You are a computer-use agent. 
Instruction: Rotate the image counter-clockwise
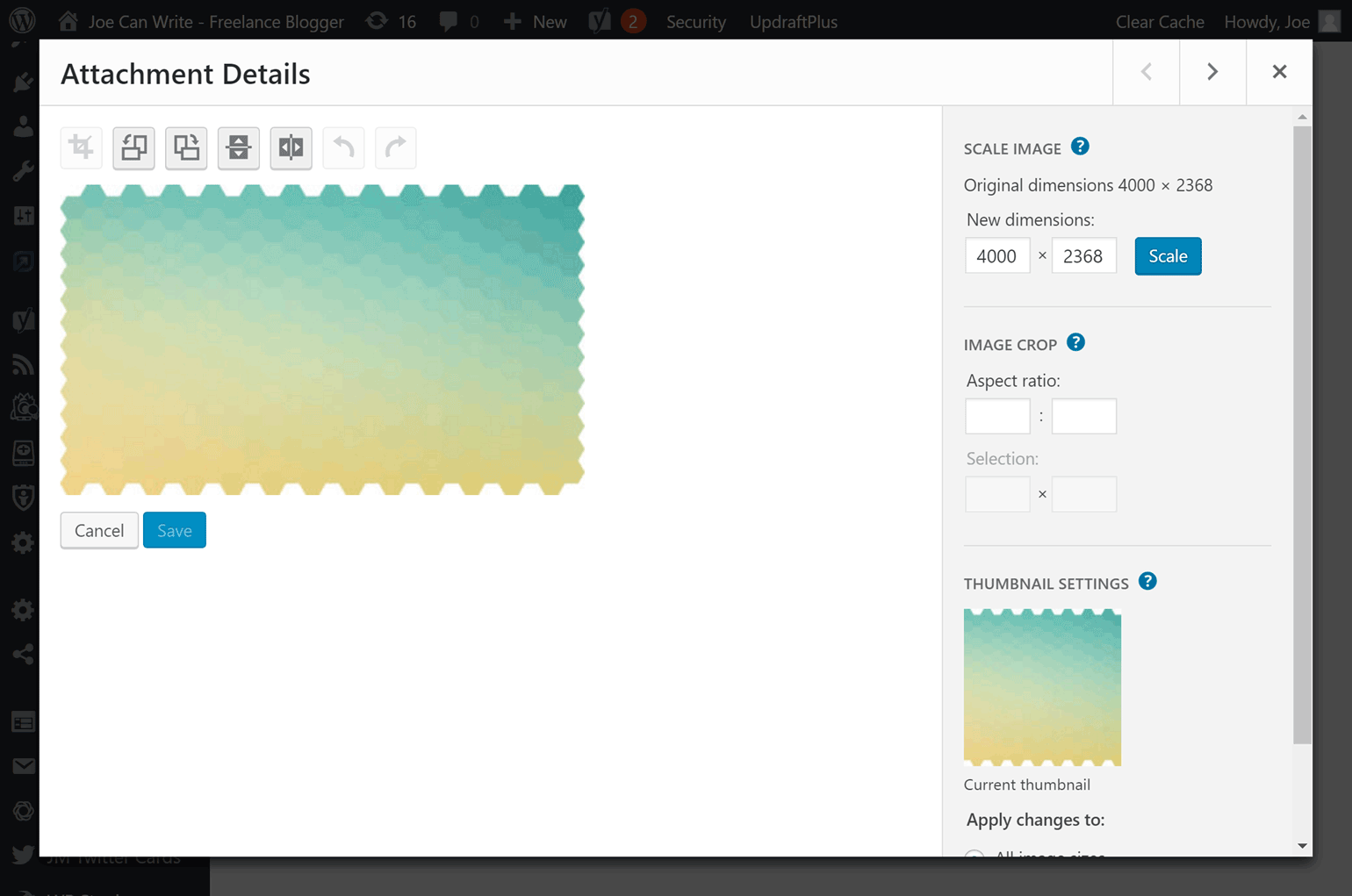(x=133, y=147)
